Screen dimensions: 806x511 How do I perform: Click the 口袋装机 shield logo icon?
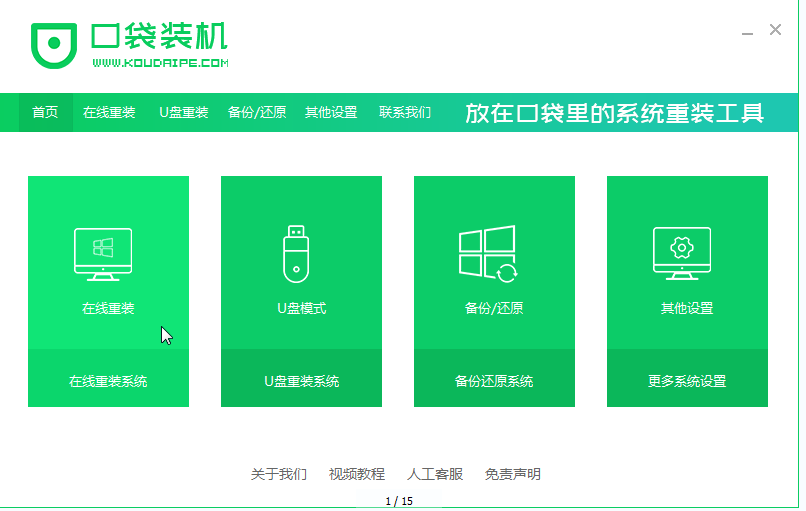54,45
